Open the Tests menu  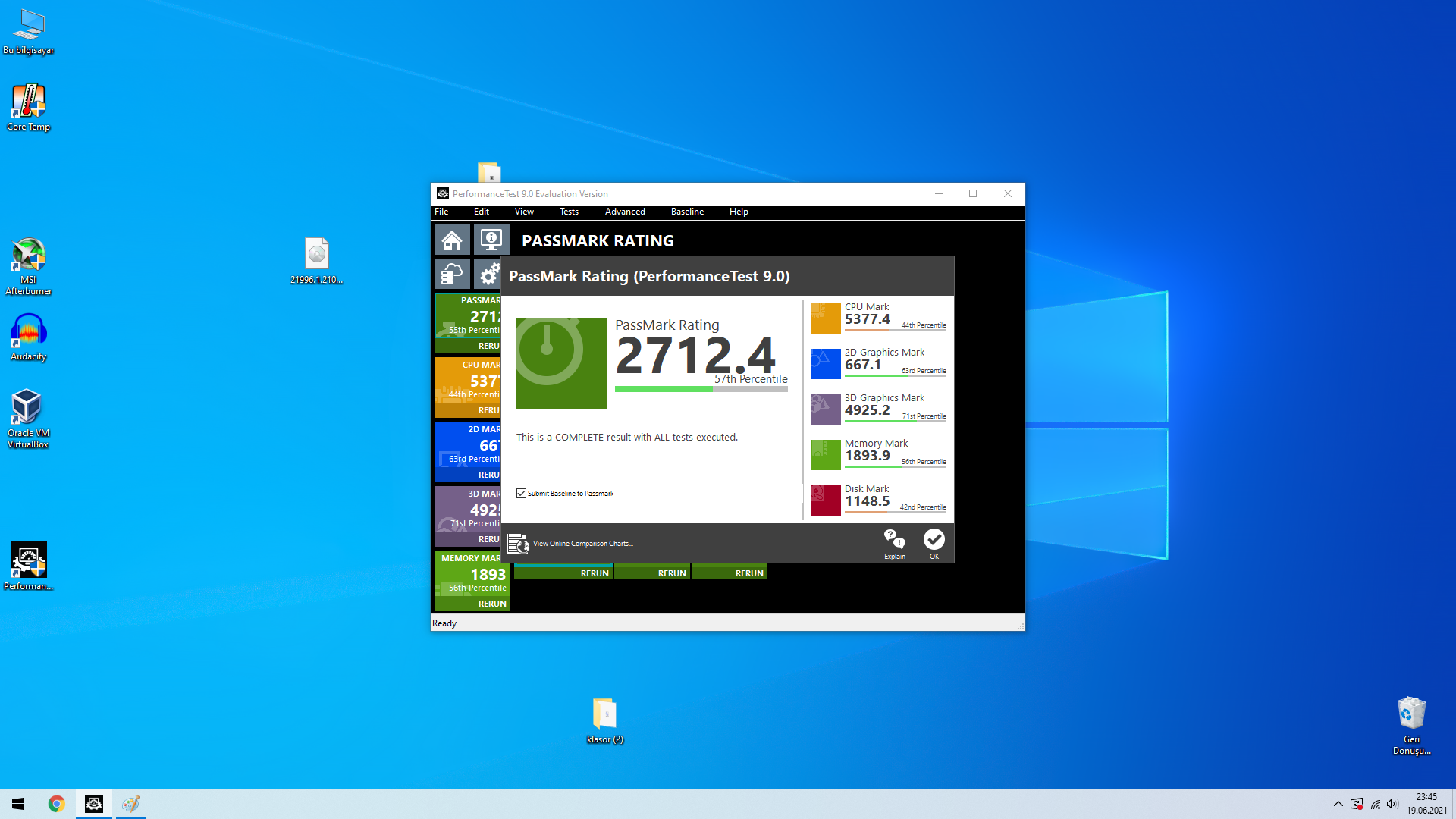click(x=569, y=212)
